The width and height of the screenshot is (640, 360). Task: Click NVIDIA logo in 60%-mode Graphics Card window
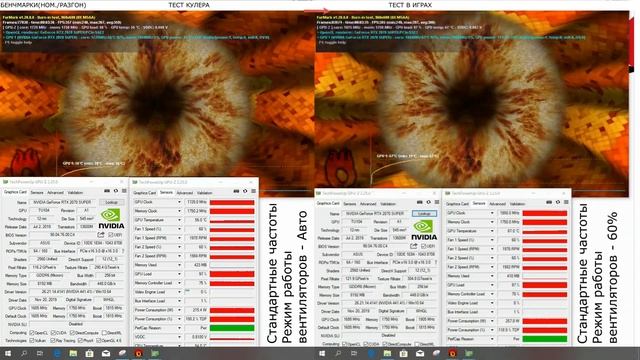(424, 230)
